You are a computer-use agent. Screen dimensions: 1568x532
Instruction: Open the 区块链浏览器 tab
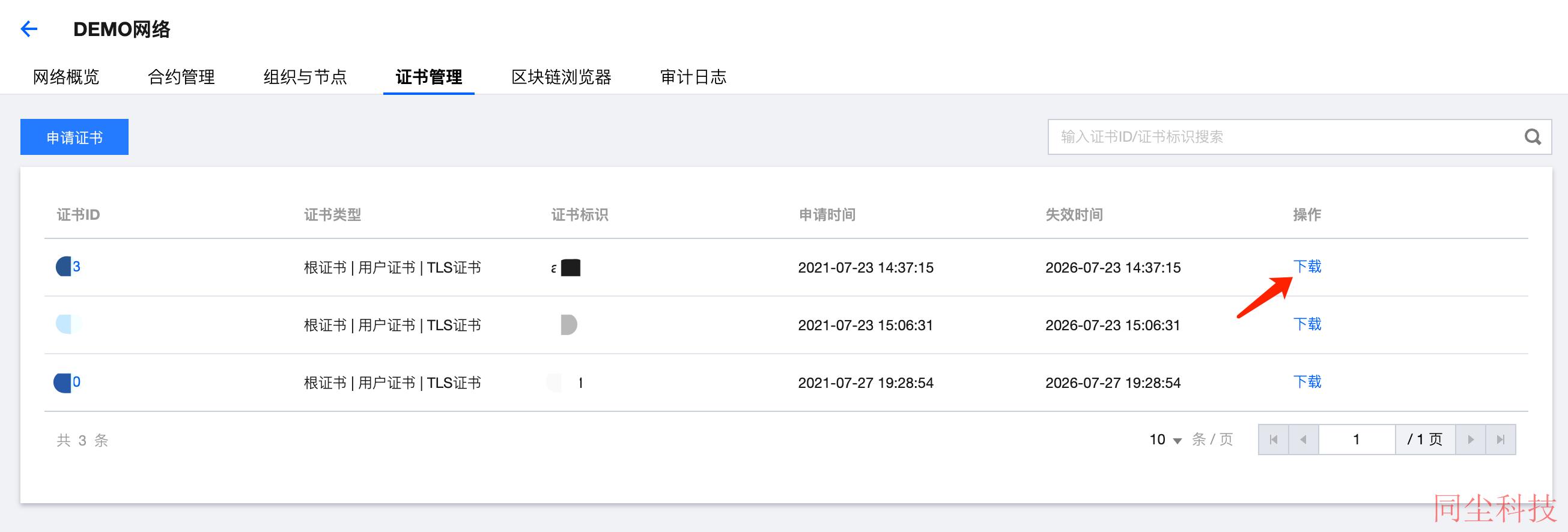561,77
